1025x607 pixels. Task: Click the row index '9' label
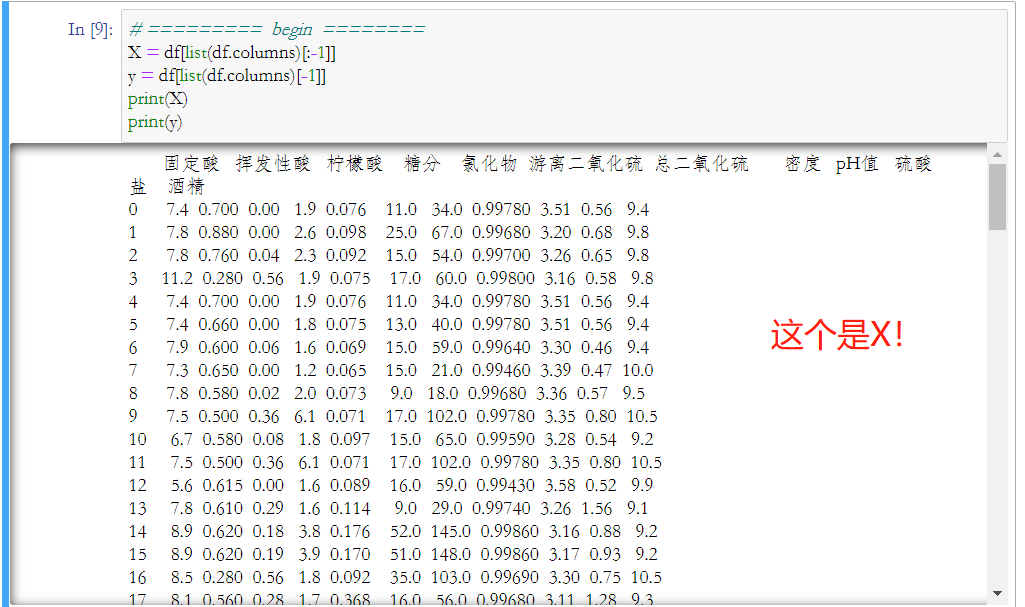pos(133,416)
